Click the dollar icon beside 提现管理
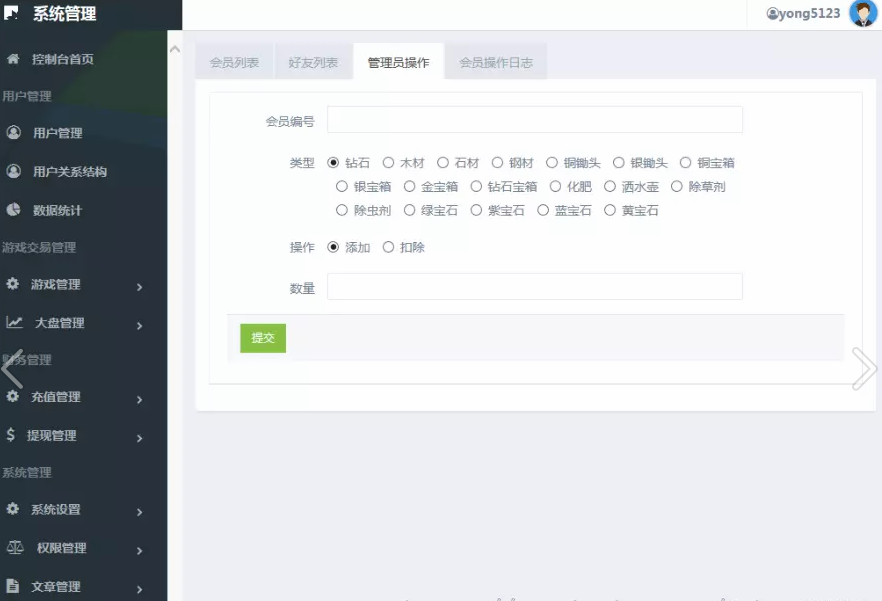Screen dimensions: 882x601 tap(11, 434)
